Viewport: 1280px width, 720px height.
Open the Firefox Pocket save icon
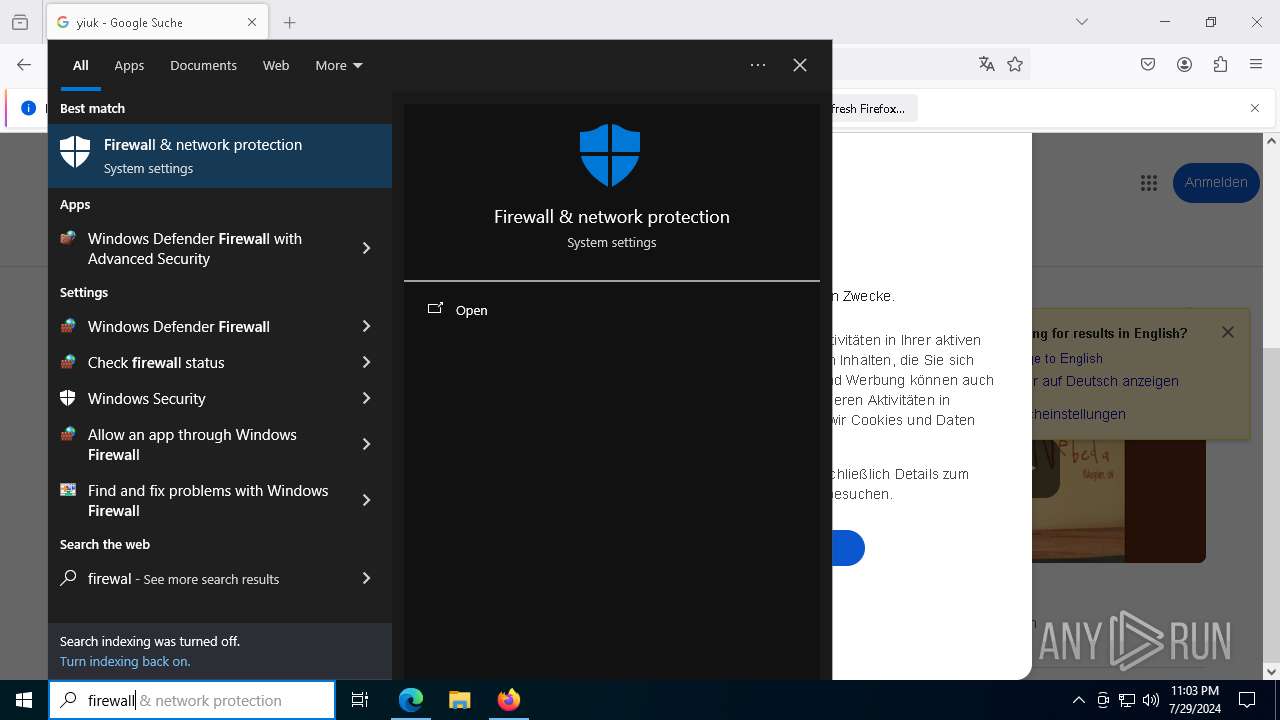1148,65
